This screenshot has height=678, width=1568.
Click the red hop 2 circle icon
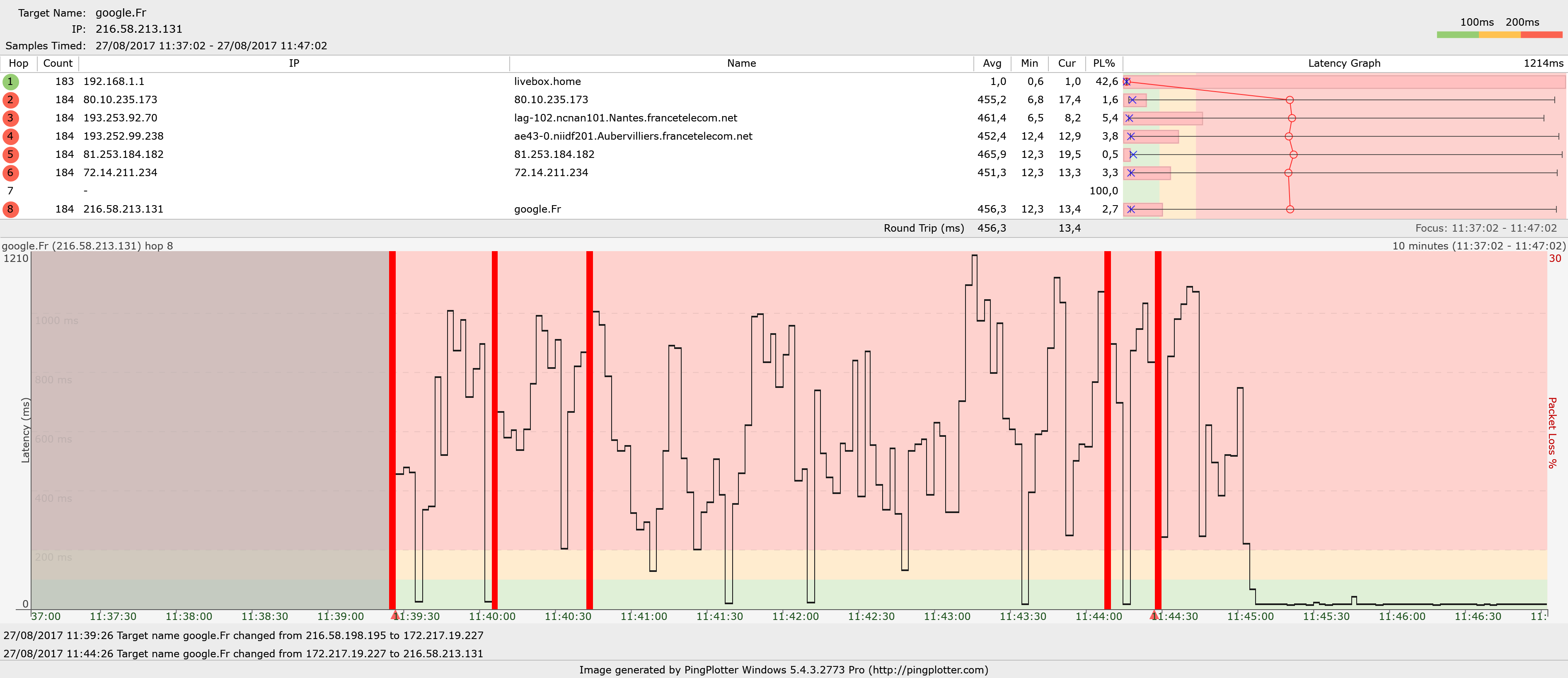pyautogui.click(x=10, y=100)
